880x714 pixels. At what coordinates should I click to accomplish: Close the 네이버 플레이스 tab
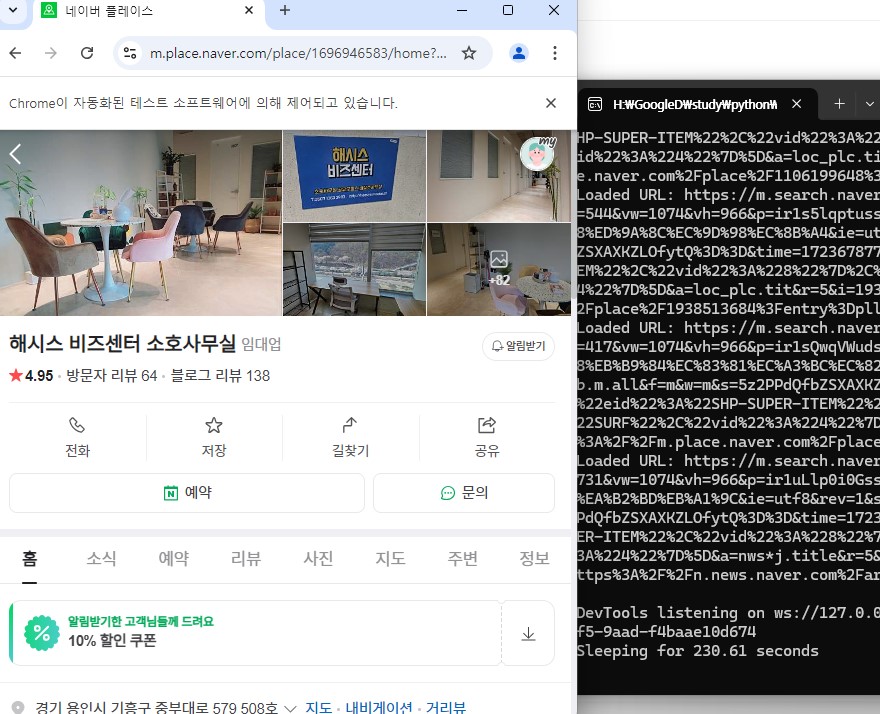coord(249,10)
